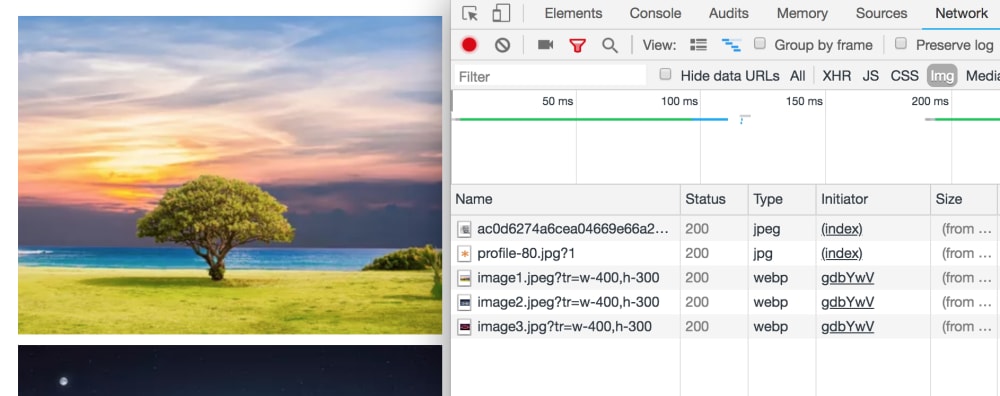Screen dimensions: 1000x396
Task: Open gdbYwV initiator of image1.jpeg
Action: coord(848,278)
